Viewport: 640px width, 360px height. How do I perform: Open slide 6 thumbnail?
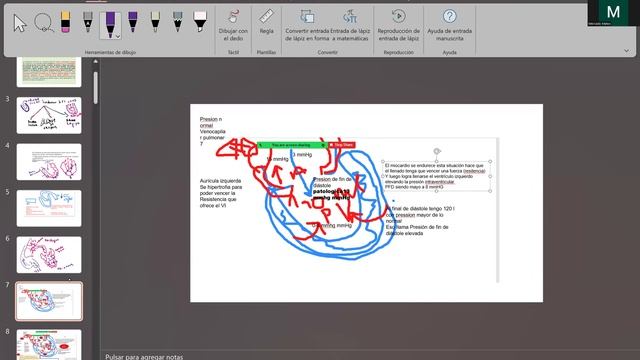[x=49, y=255]
